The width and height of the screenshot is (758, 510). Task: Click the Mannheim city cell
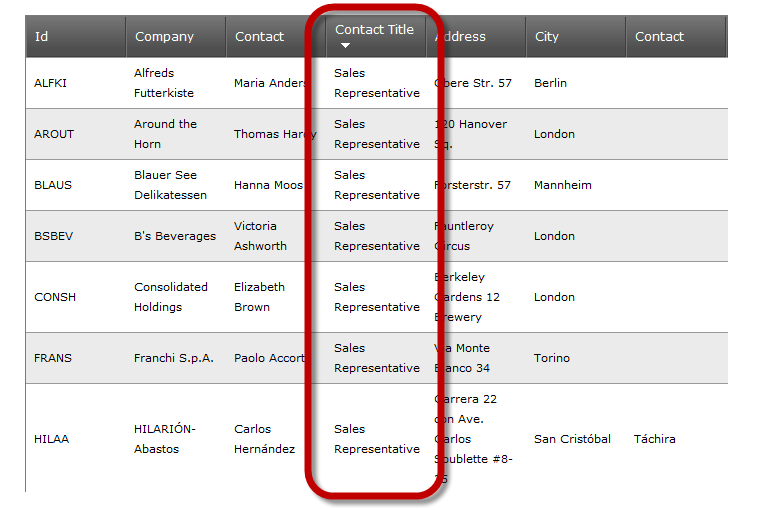(x=562, y=185)
